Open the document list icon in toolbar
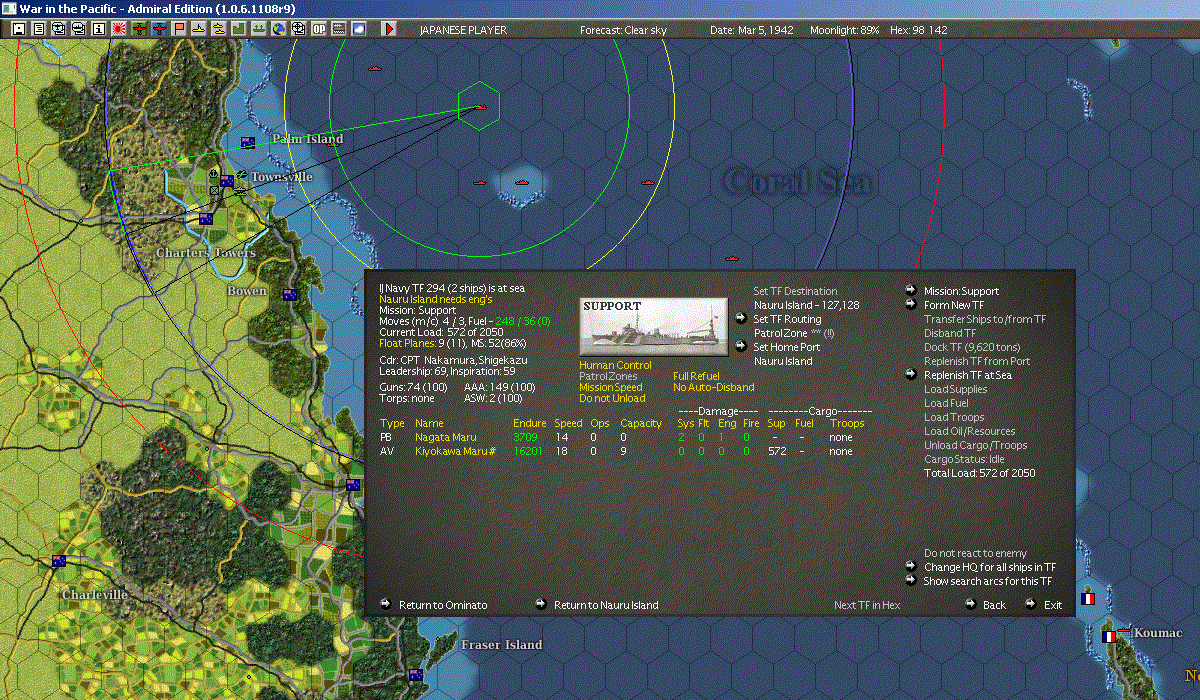 pyautogui.click(x=39, y=29)
